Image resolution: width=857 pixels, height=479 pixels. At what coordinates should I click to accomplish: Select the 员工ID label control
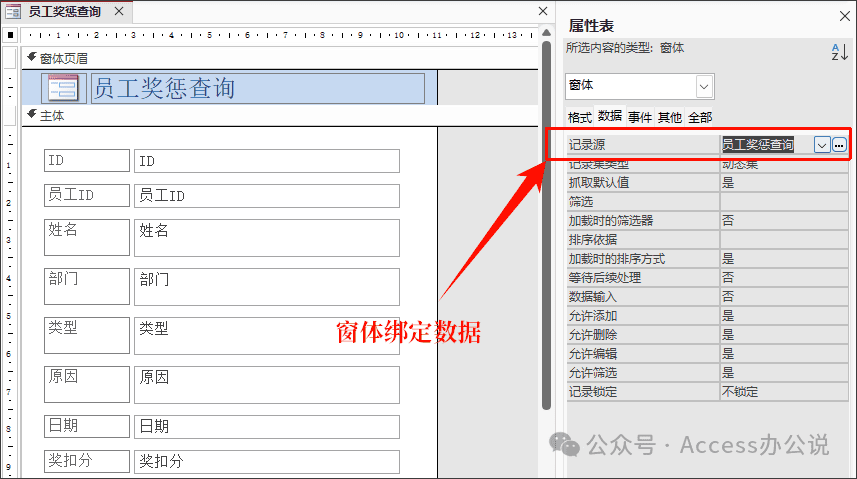point(87,195)
